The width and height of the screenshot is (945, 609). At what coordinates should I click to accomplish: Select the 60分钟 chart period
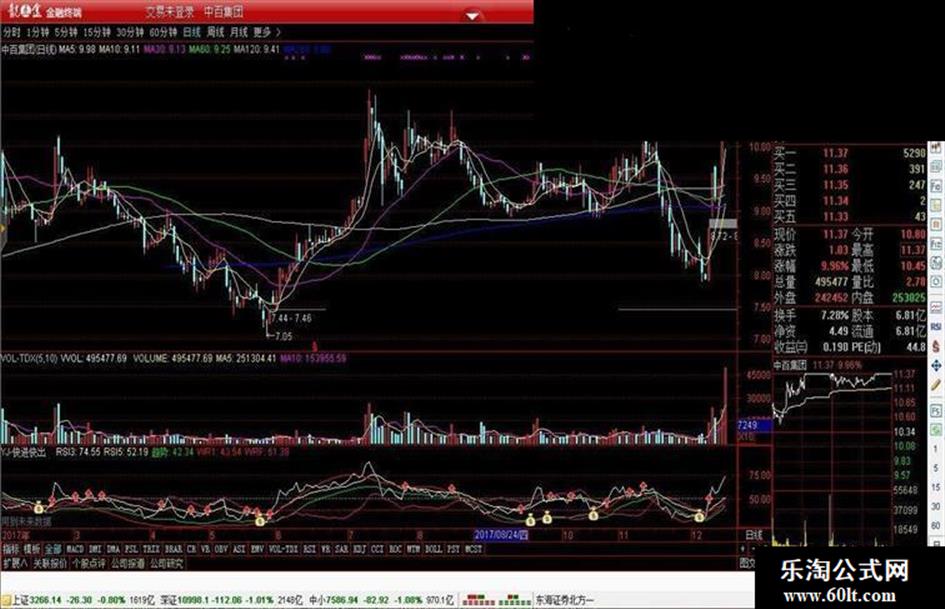[163, 32]
